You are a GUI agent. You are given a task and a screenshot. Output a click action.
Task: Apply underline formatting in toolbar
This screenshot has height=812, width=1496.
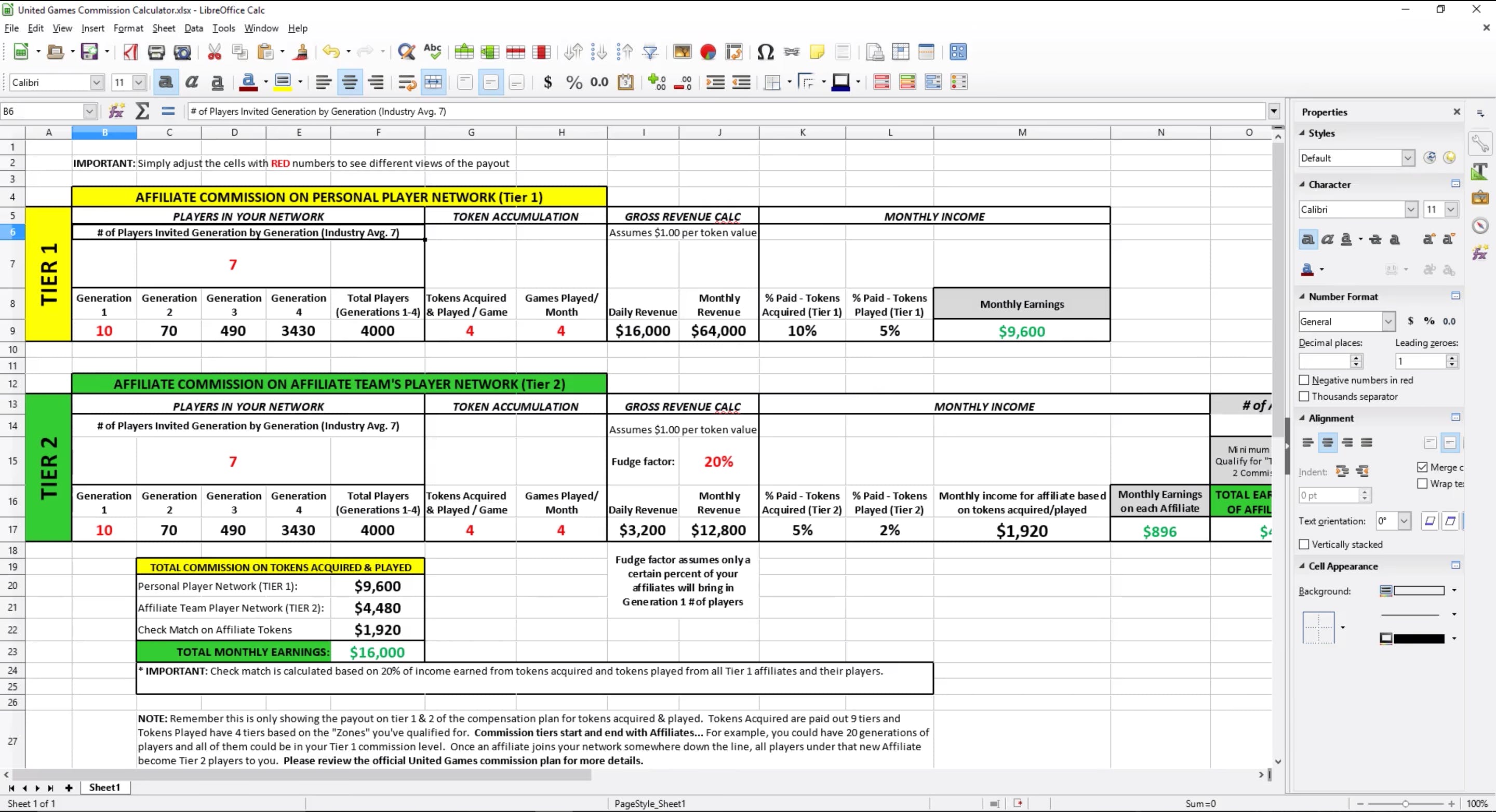pyautogui.click(x=217, y=83)
